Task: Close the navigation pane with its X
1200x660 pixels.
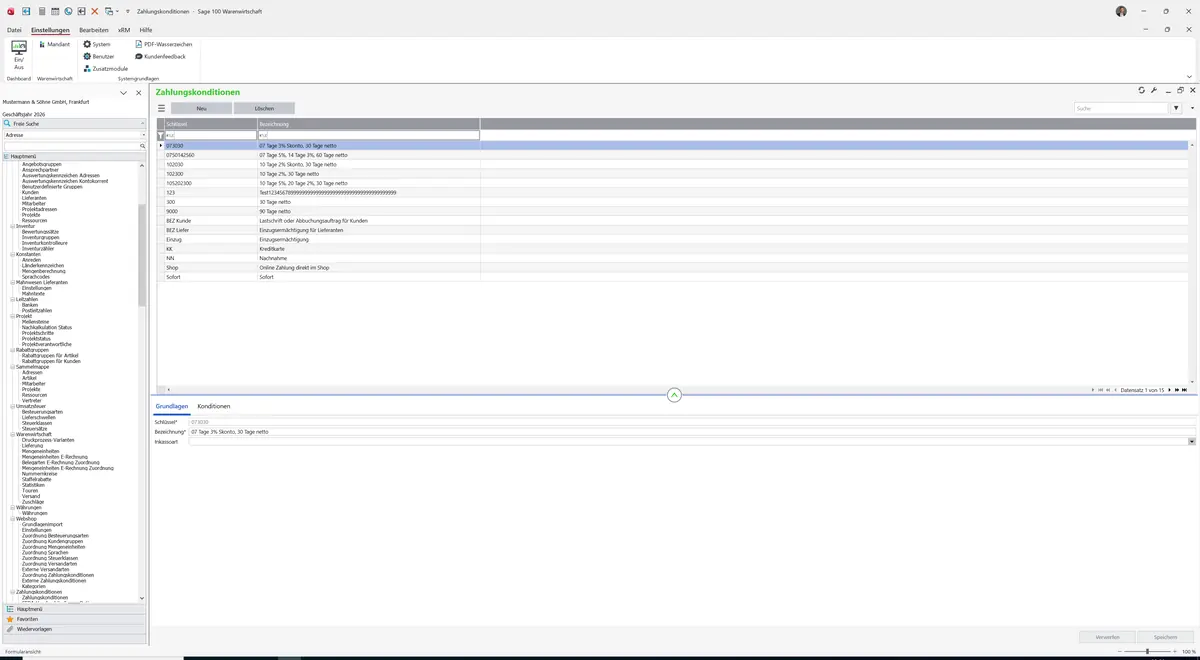Action: pyautogui.click(x=139, y=93)
